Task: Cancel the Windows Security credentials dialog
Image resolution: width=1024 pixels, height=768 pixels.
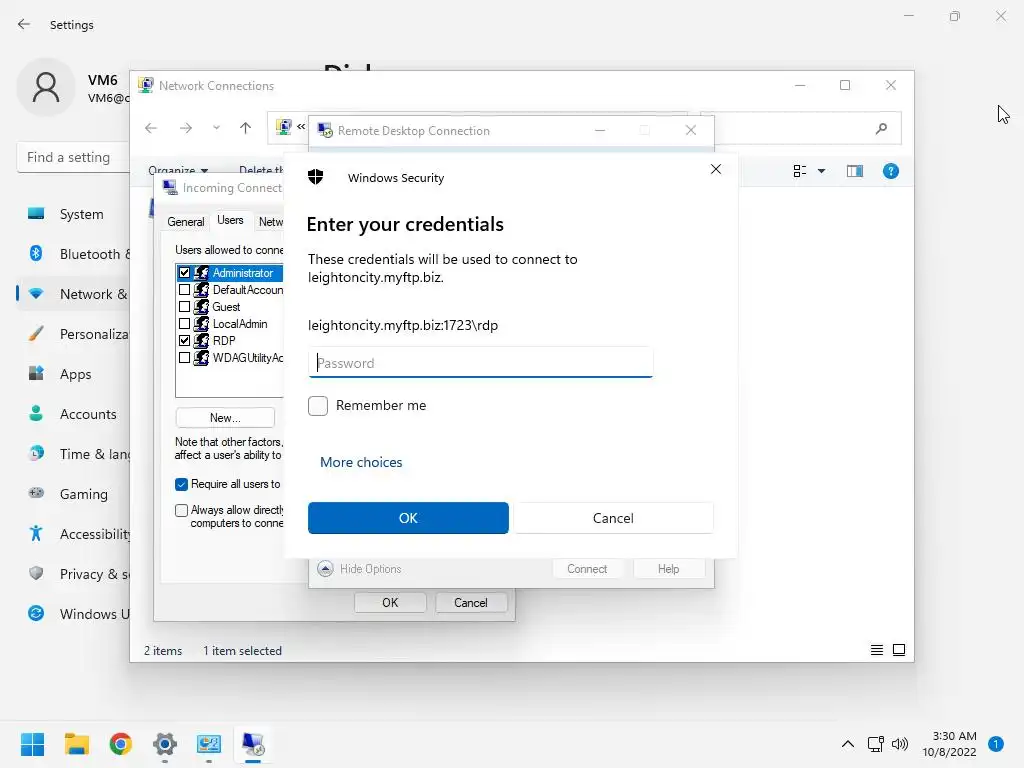Action: coord(613,518)
